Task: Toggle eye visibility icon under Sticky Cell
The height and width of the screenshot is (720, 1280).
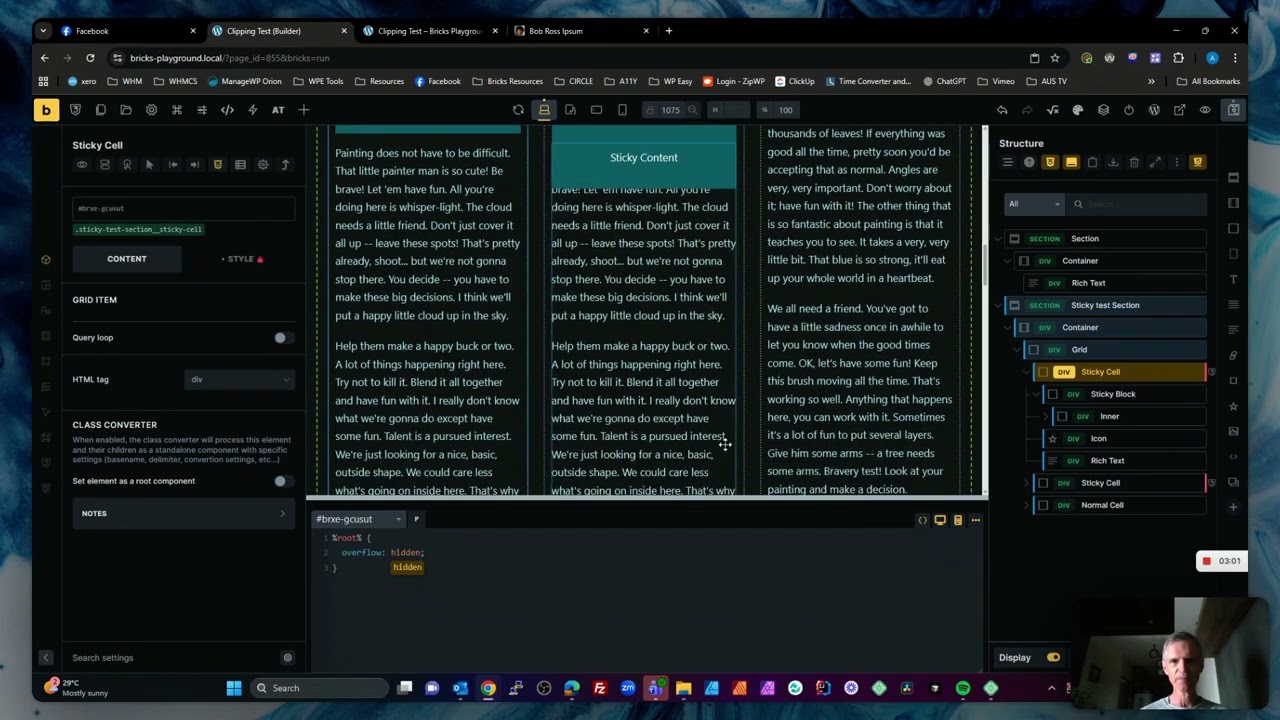Action: tap(82, 165)
